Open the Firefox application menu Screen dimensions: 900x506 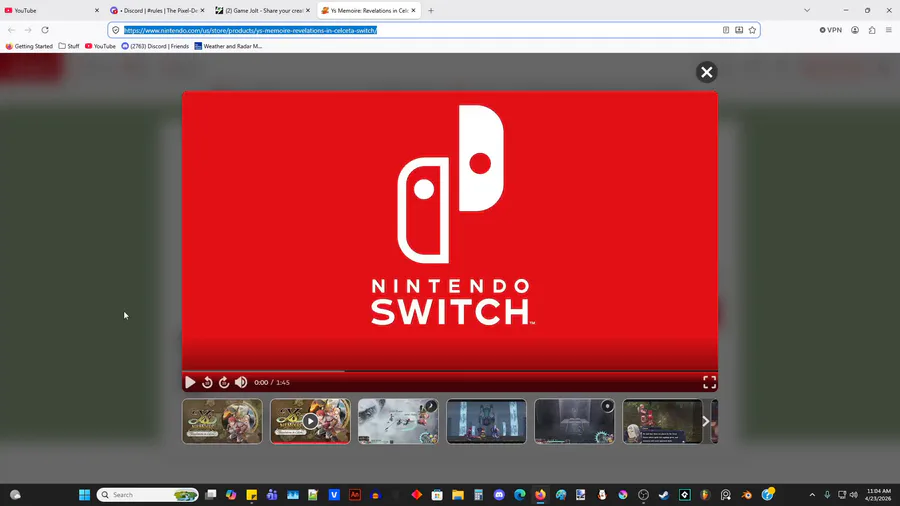[x=889, y=30]
